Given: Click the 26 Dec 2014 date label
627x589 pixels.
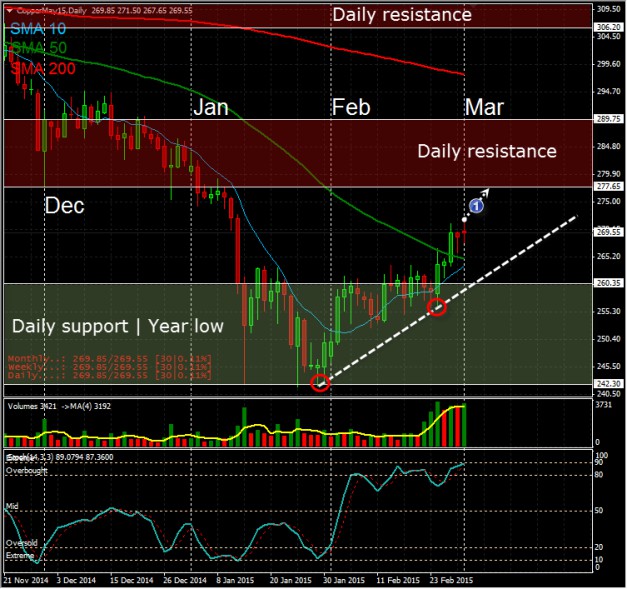Looking at the screenshot, I should [x=185, y=580].
